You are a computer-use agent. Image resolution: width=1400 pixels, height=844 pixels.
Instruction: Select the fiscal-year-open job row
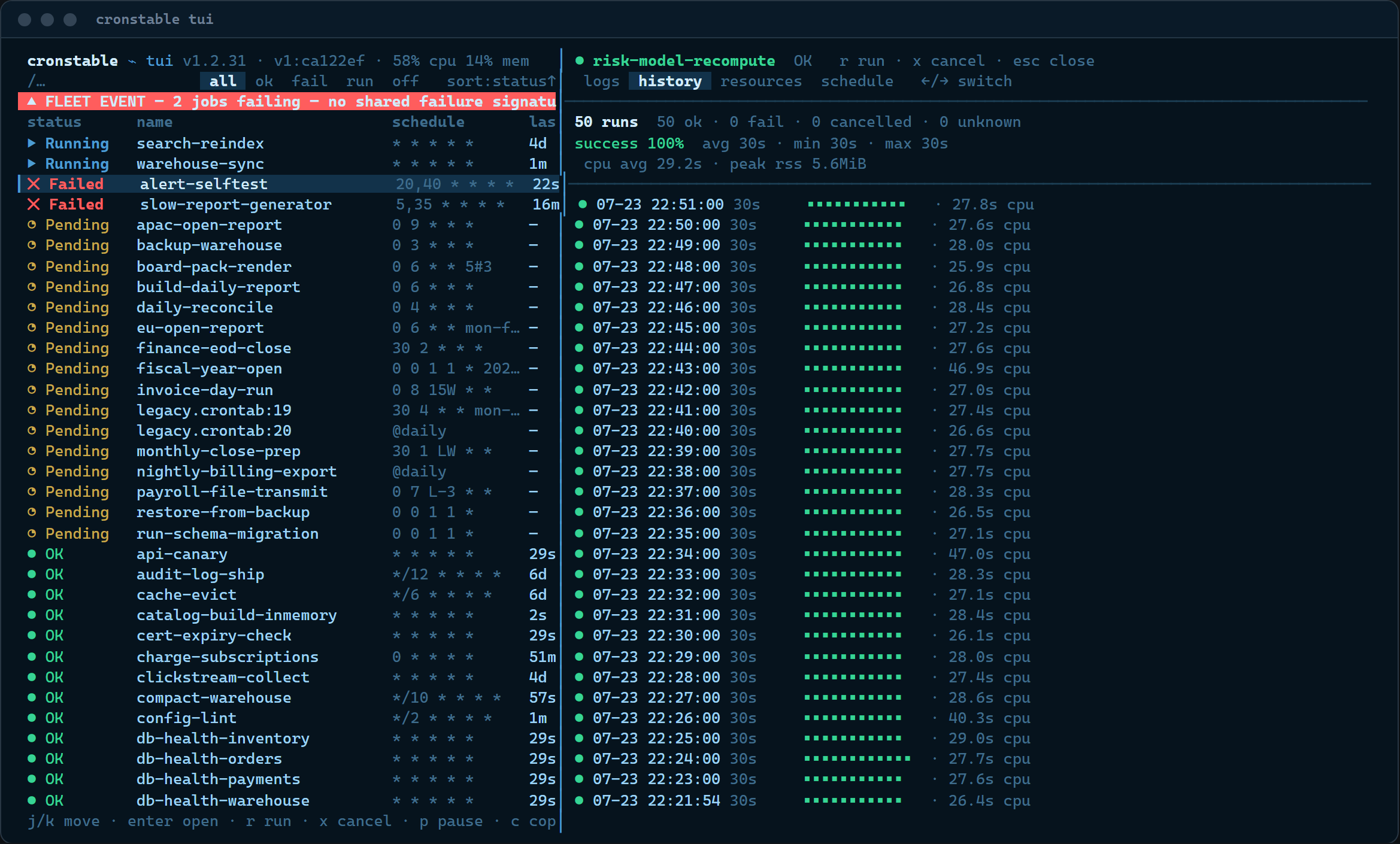(x=289, y=368)
